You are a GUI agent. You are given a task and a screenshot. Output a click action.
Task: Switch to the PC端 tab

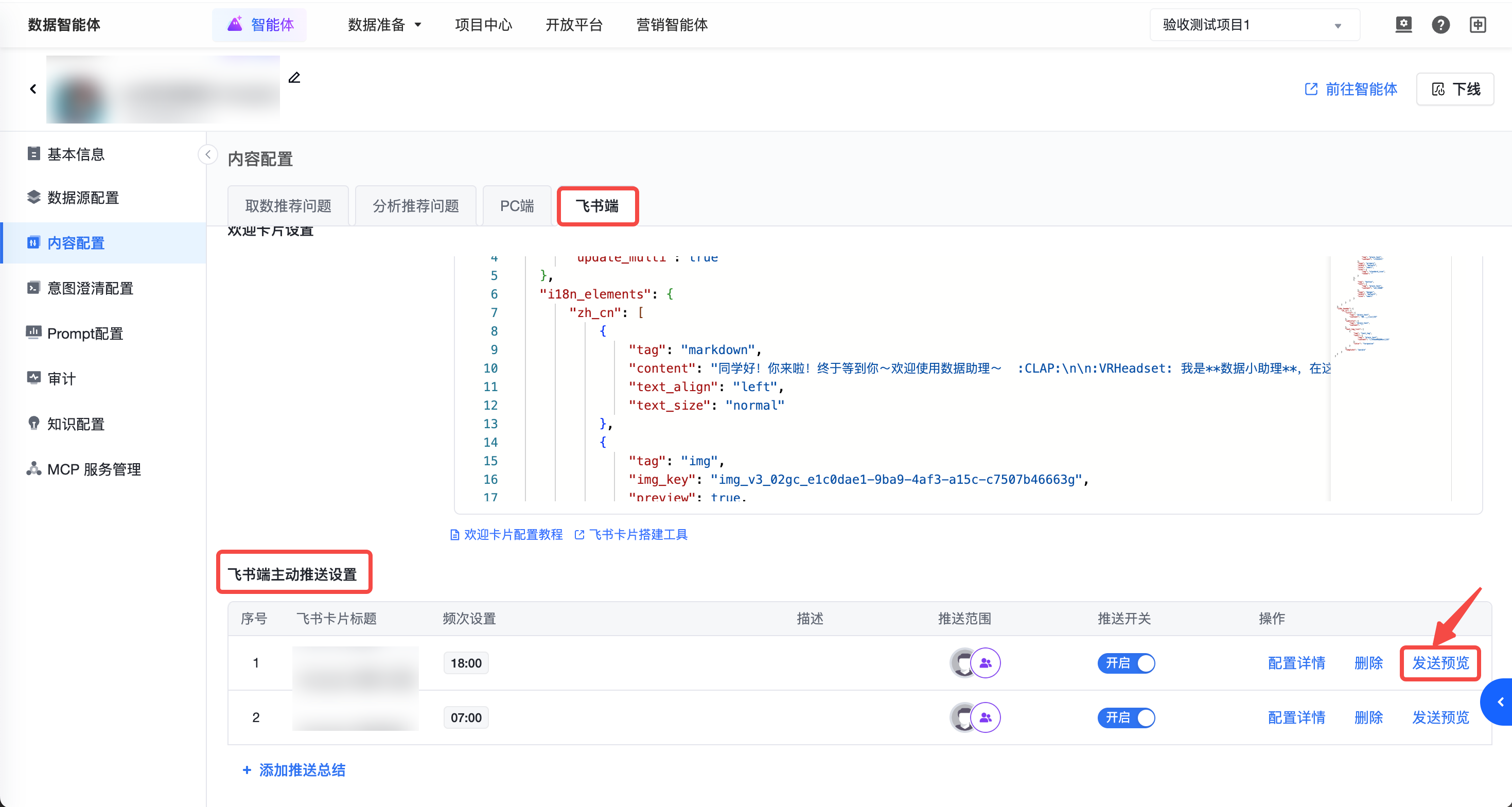[x=517, y=206]
